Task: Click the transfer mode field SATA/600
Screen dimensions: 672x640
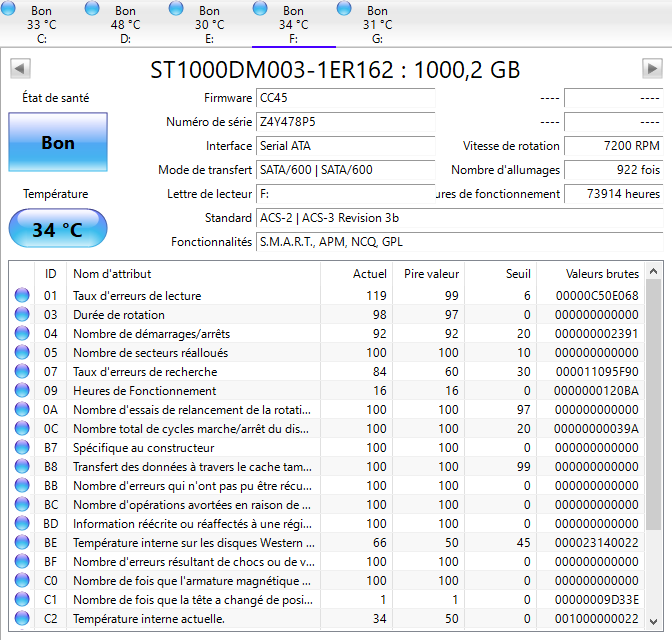Action: tap(345, 170)
